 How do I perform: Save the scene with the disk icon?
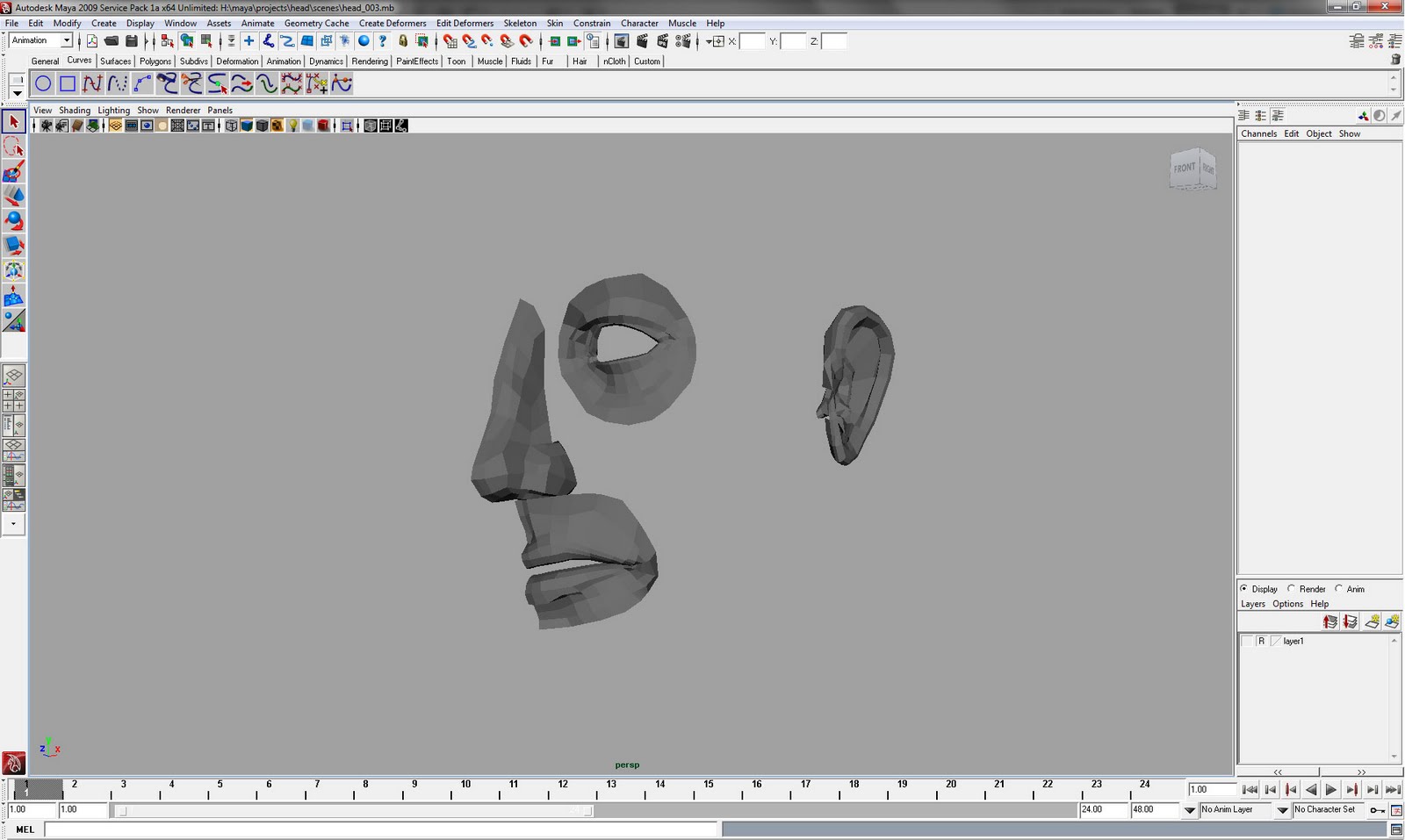[132, 41]
